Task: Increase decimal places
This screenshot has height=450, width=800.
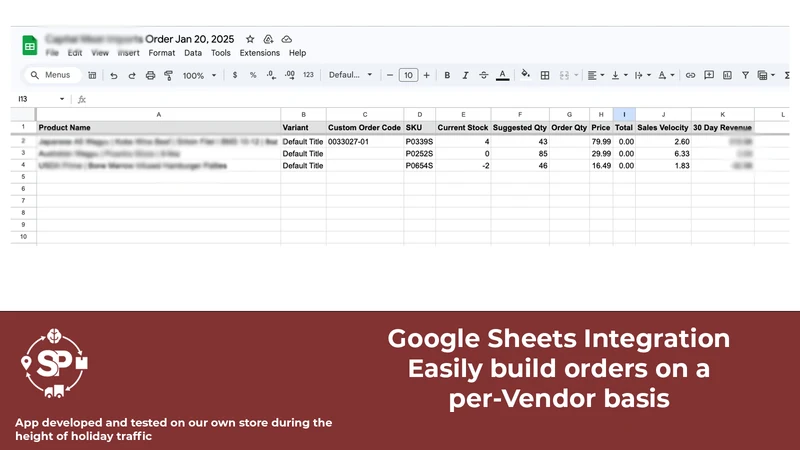Action: tap(290, 75)
